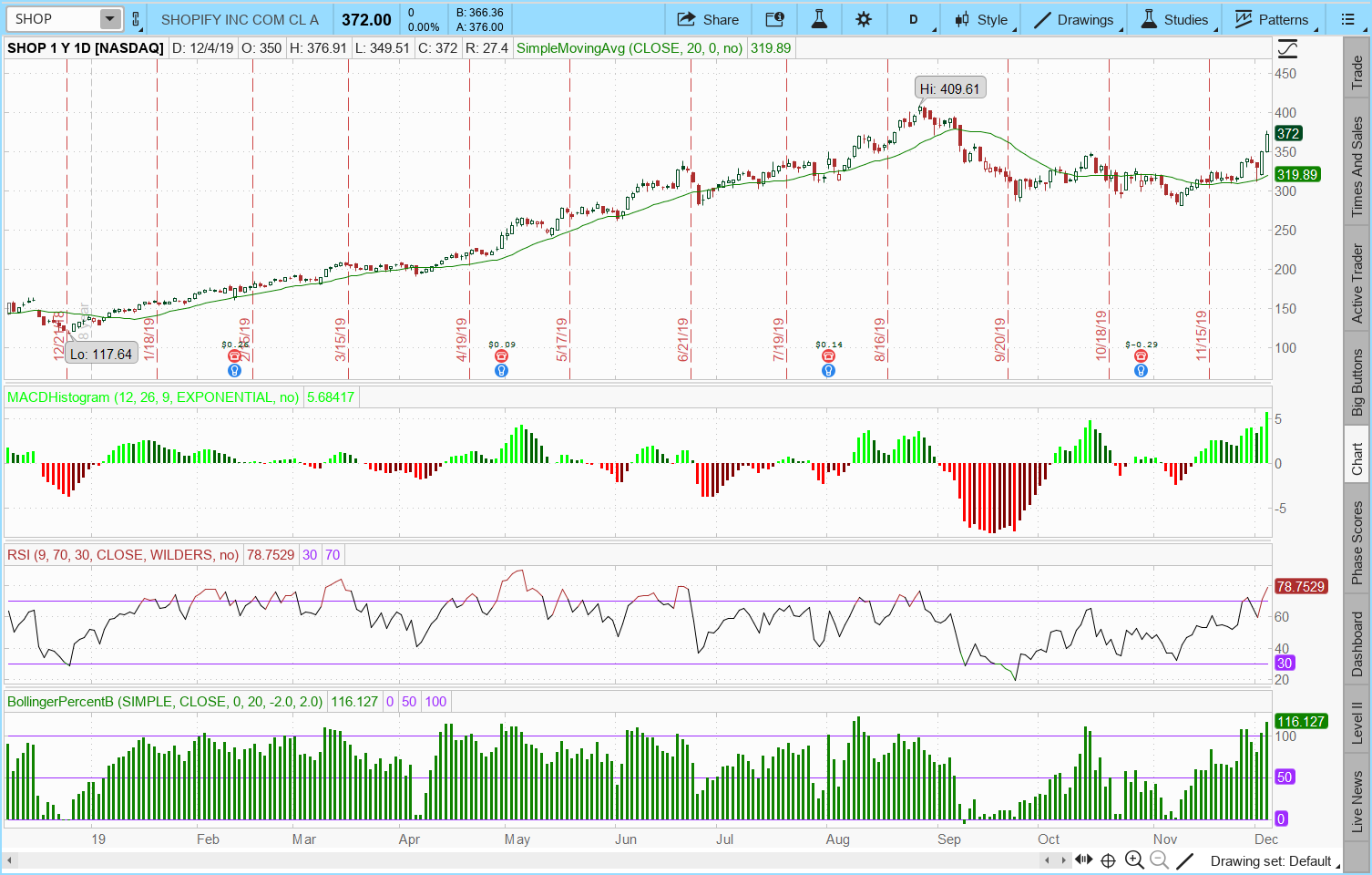Click the RSI study title label

tap(123, 555)
